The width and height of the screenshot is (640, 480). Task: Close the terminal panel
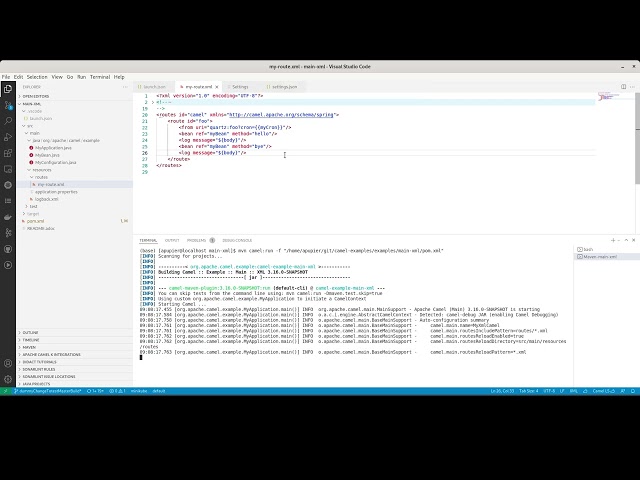coord(633,240)
